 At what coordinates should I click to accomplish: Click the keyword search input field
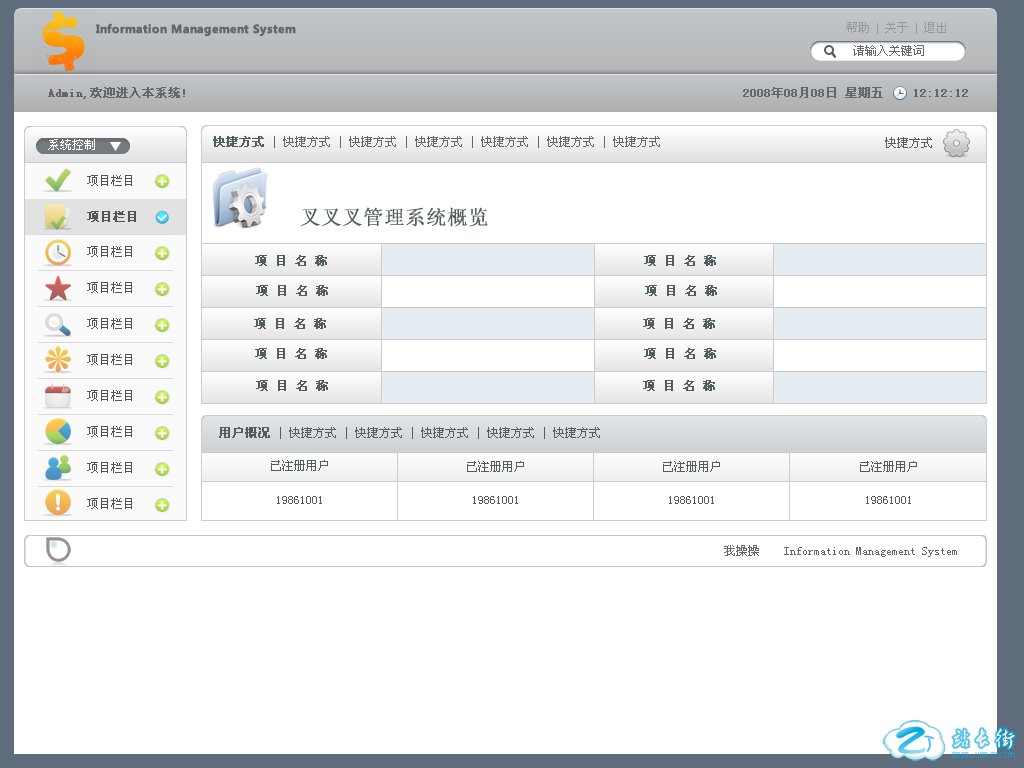tap(900, 51)
